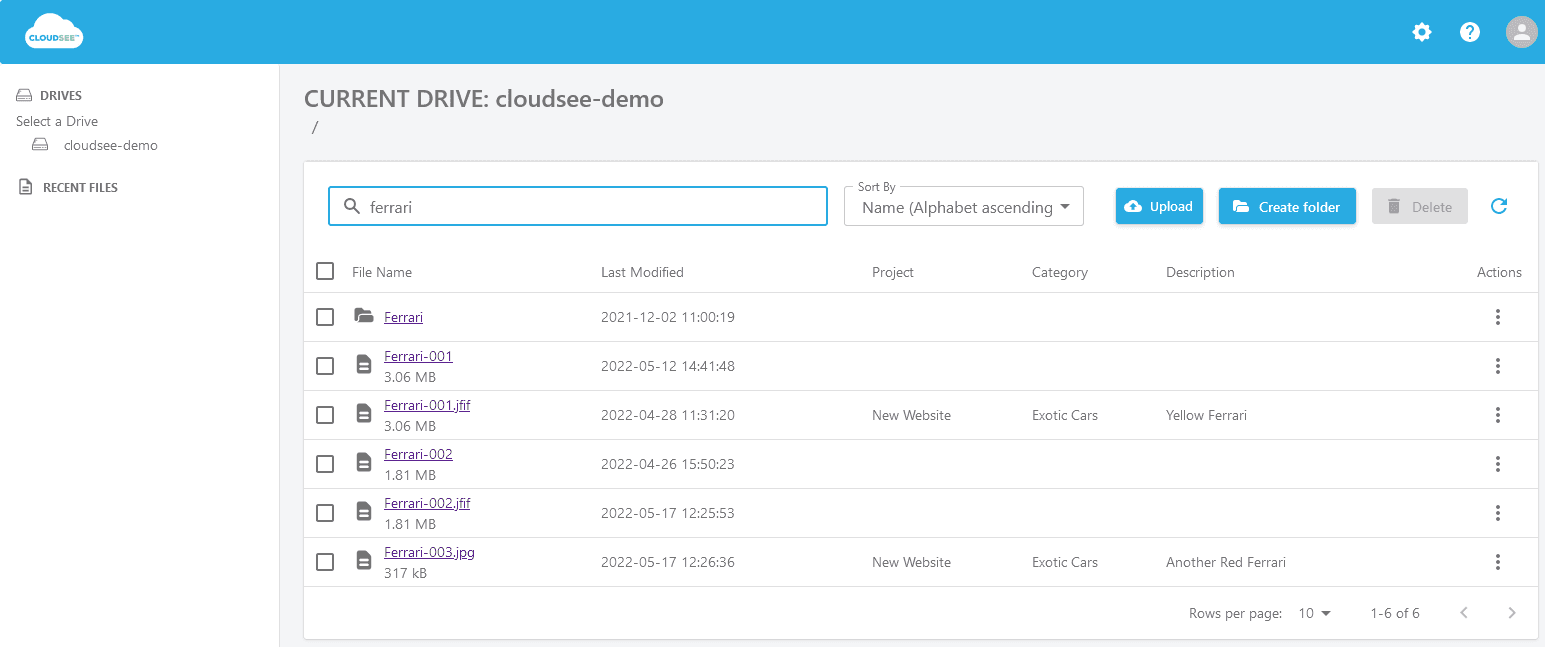Check the select-all checkbox in the header
The width and height of the screenshot is (1545, 647).
[x=324, y=271]
